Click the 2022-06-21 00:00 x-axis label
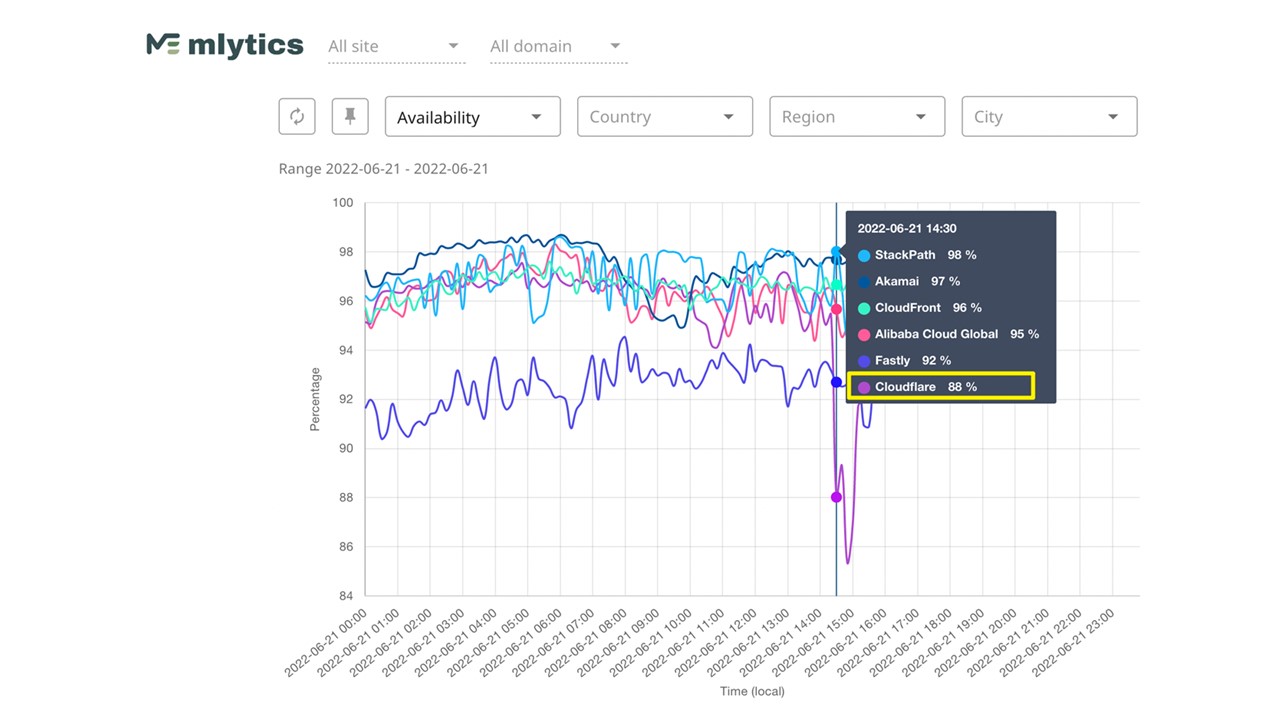This screenshot has height=720, width=1280. [x=327, y=641]
